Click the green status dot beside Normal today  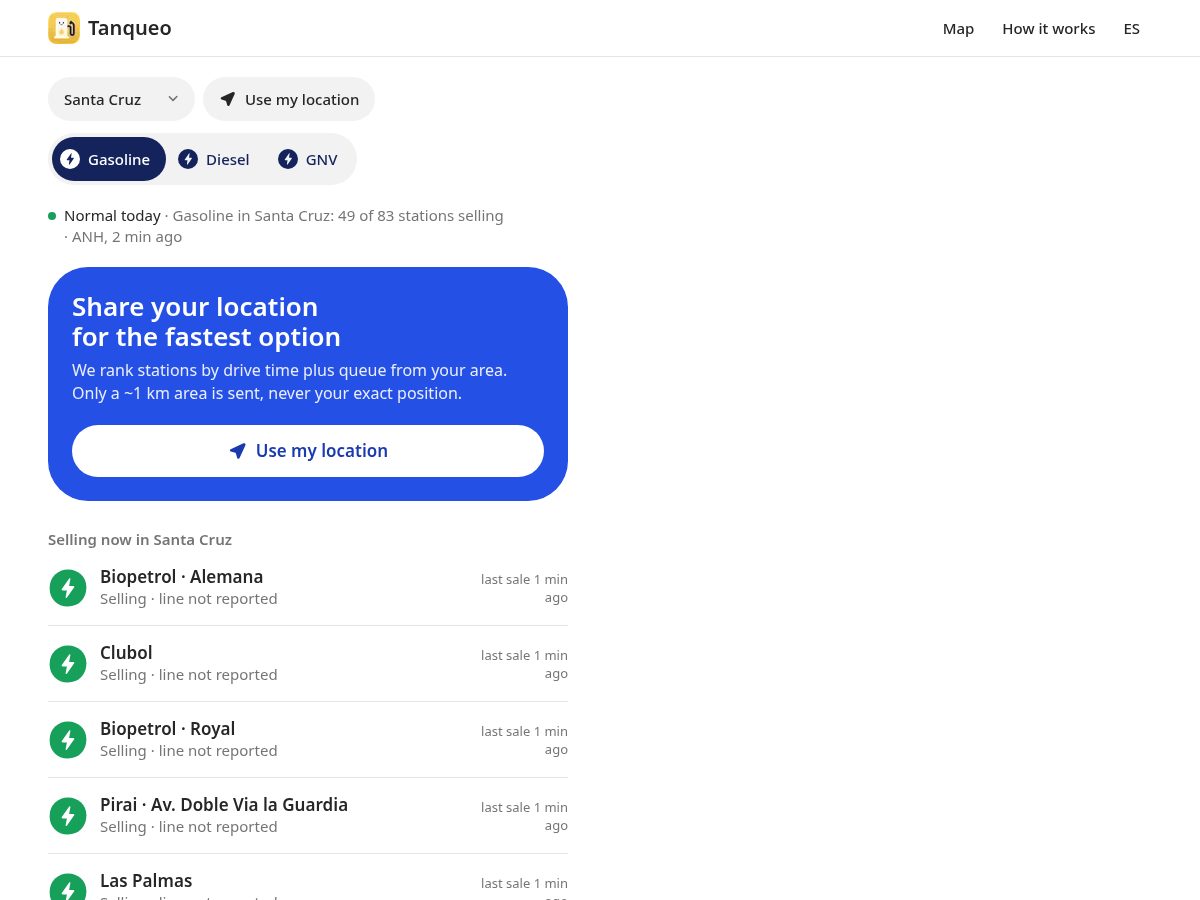(x=52, y=216)
